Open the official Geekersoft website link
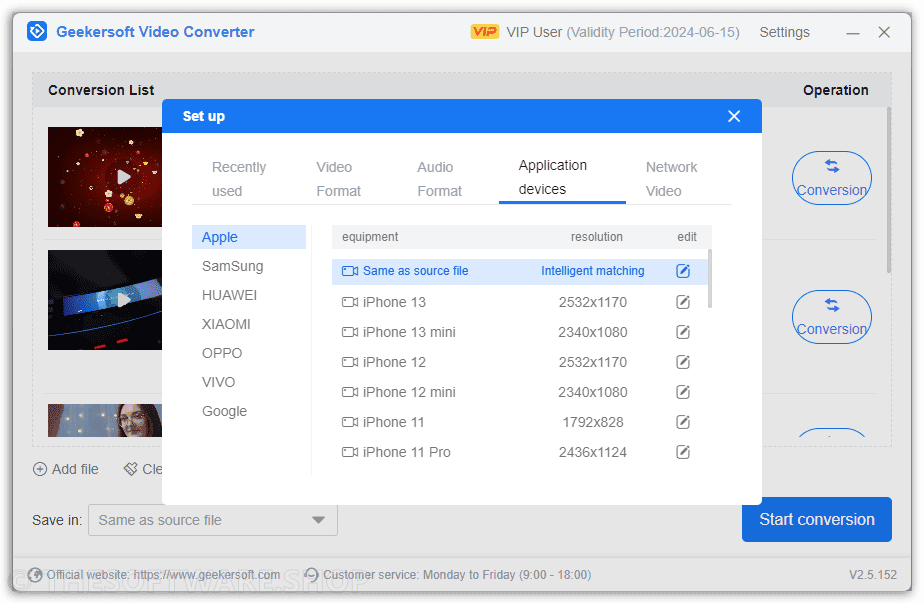The width and height of the screenshot is (924, 603). click(207, 575)
